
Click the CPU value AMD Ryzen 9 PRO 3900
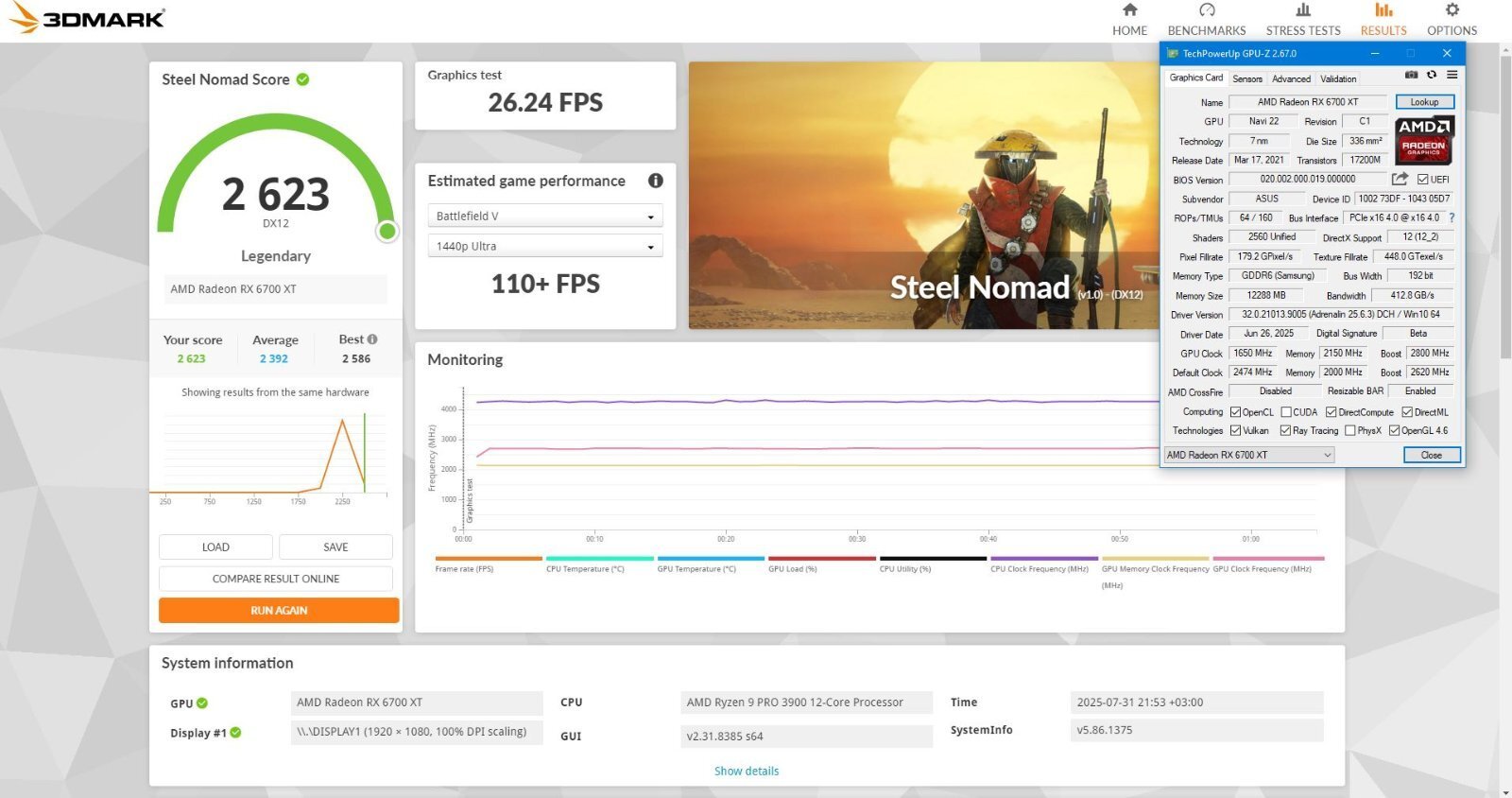pos(806,703)
